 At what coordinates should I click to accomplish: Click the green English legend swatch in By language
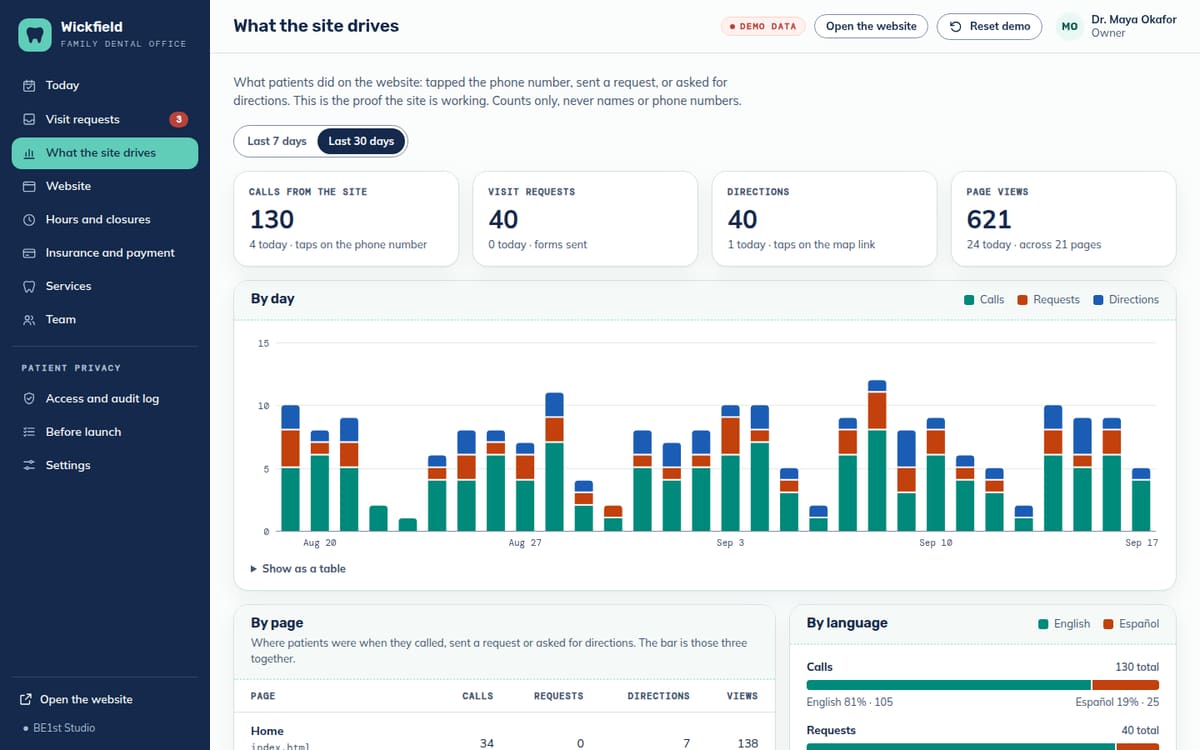[1043, 624]
